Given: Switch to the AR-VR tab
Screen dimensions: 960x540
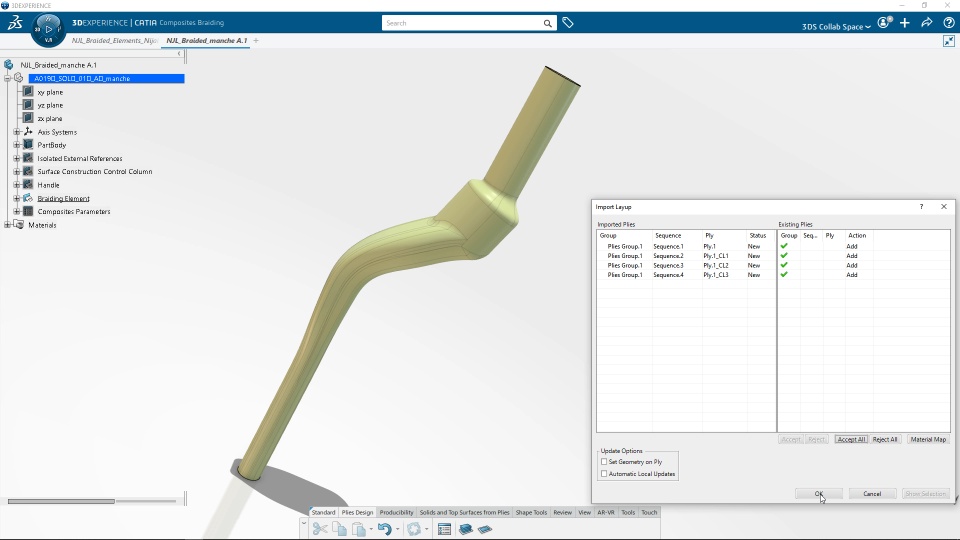Looking at the screenshot, I should pos(606,512).
